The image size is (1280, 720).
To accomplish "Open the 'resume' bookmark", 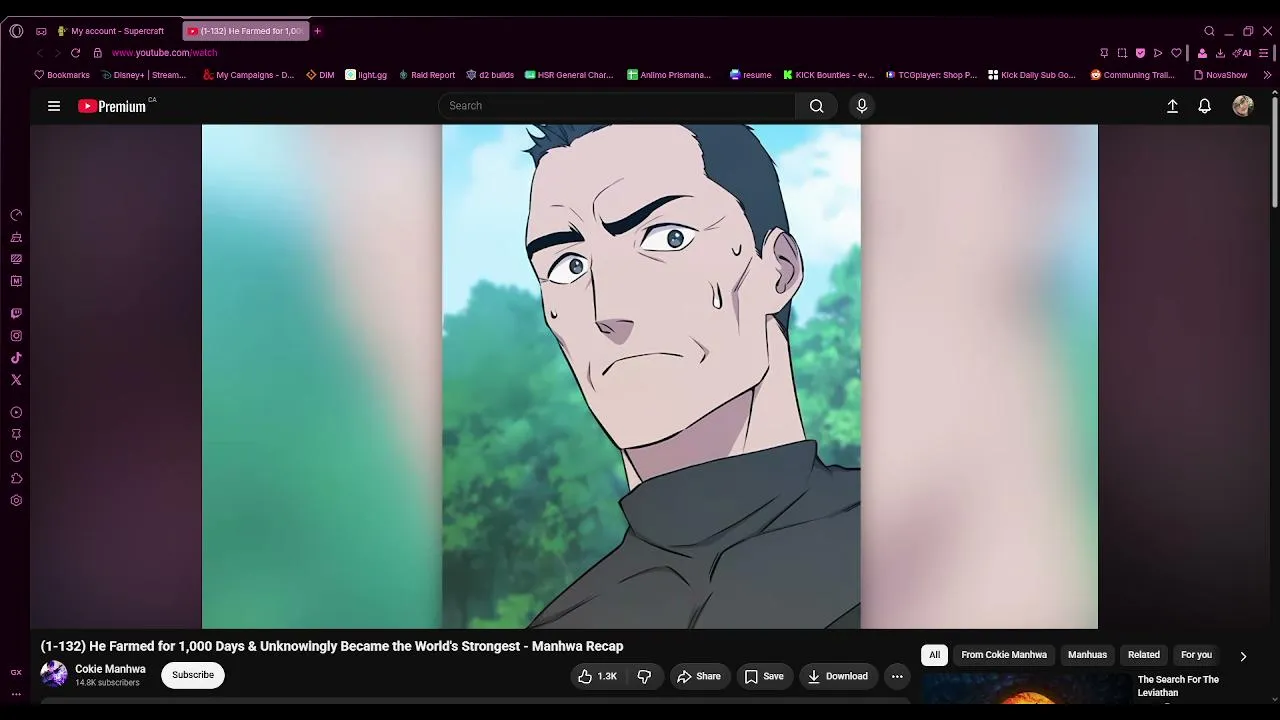I will pos(751,75).
